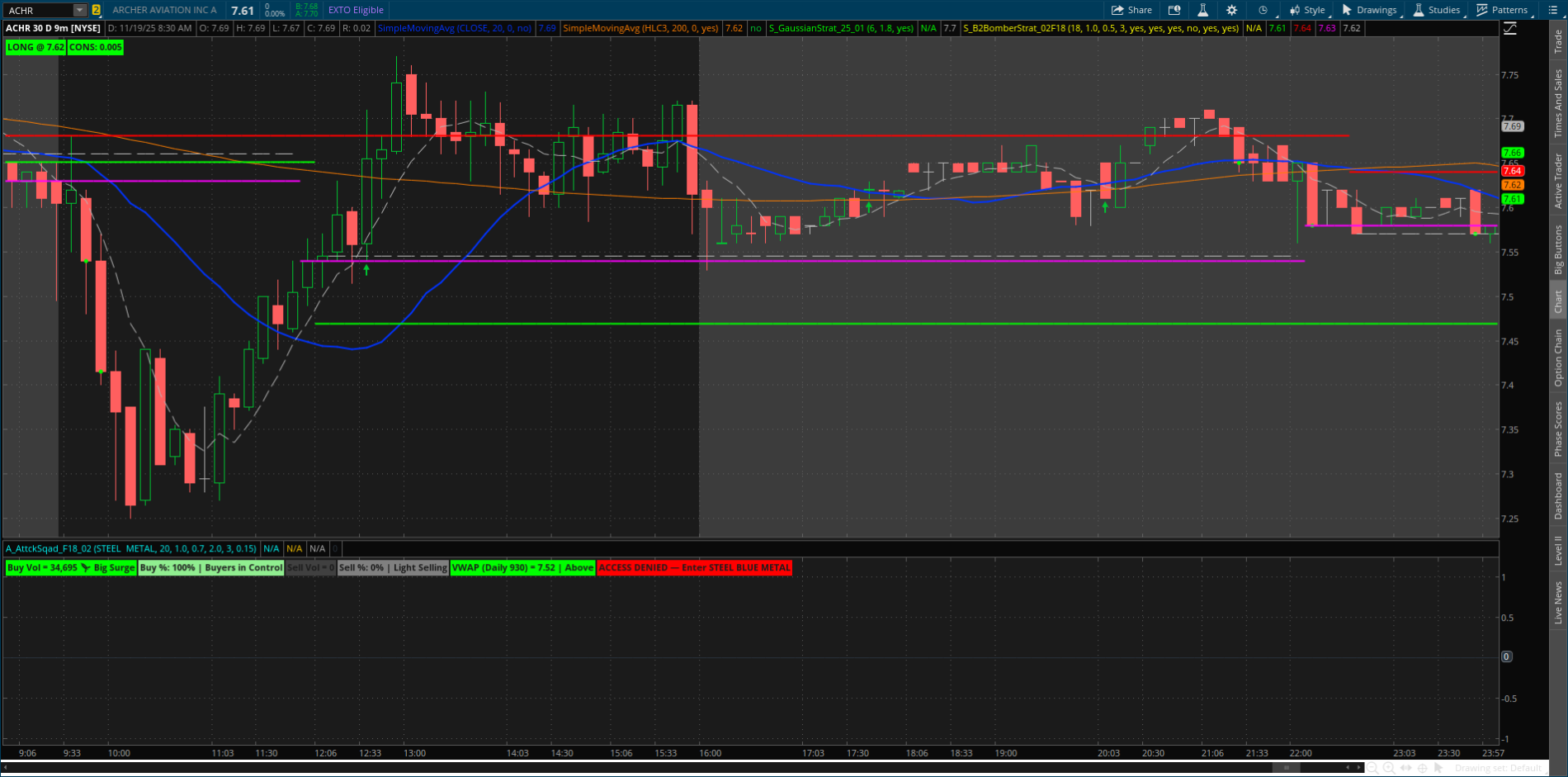
Task: Click the zoom in magnifier icon
Action: [1389, 768]
